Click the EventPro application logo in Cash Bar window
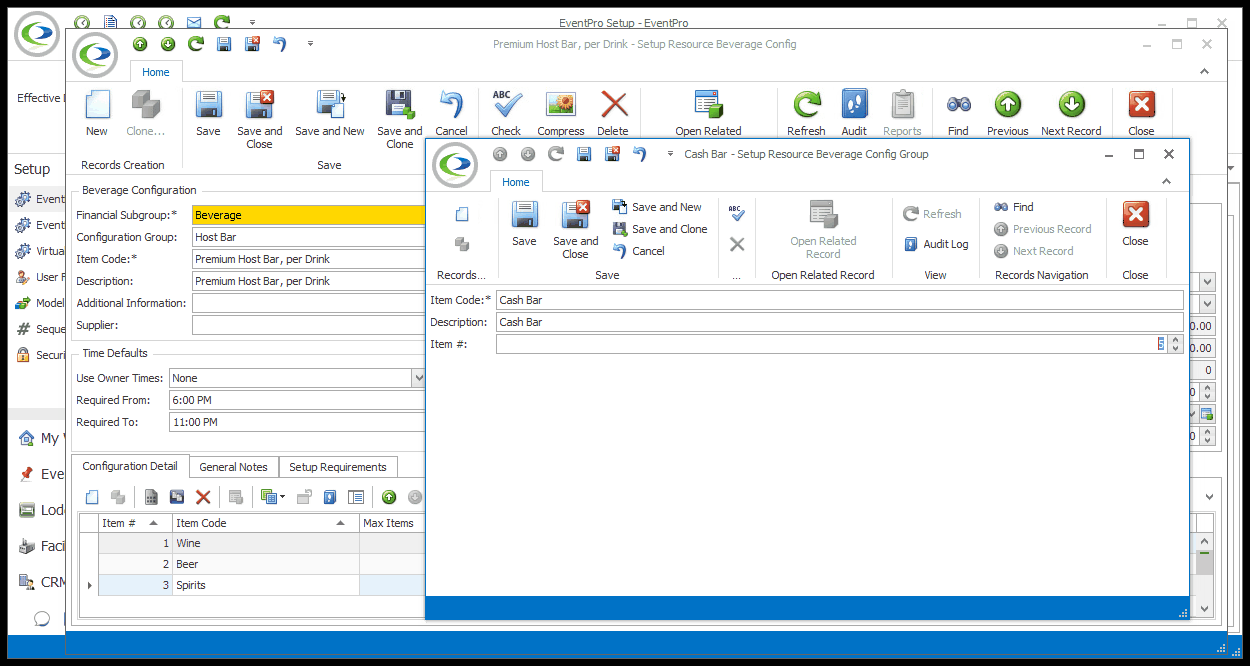 (457, 165)
